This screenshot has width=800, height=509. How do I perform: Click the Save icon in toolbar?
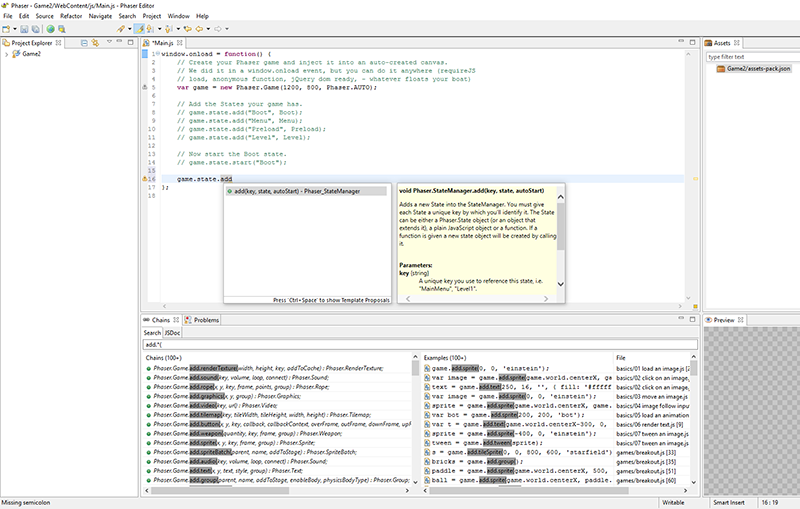tap(24, 30)
